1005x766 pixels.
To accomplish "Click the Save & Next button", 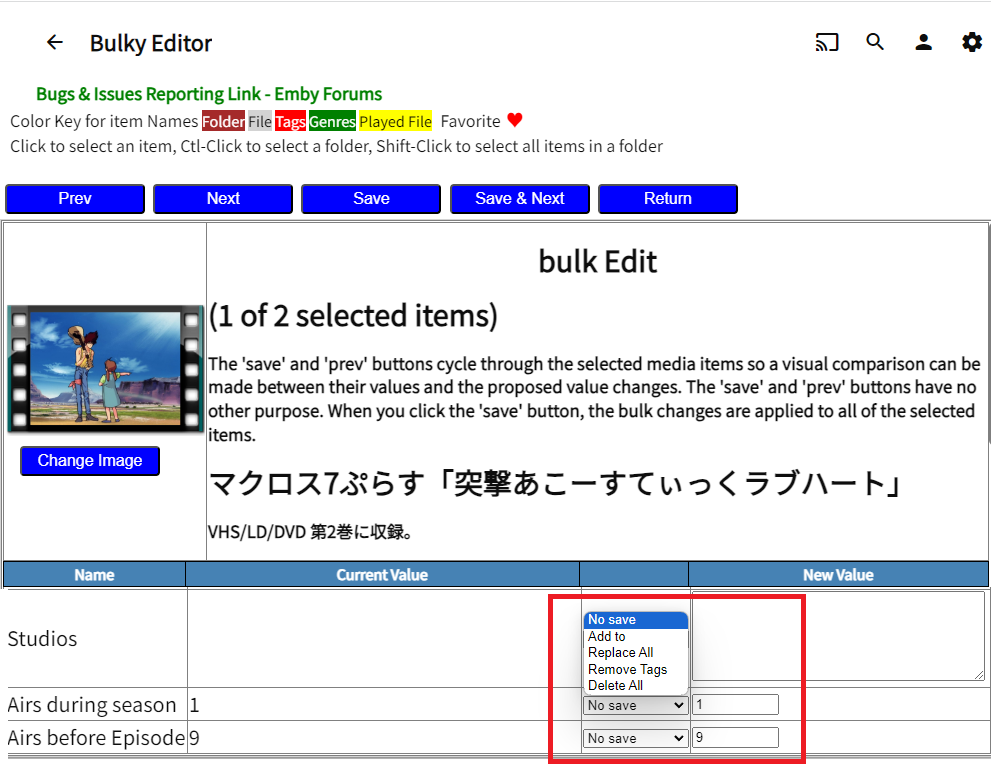I will pos(520,198).
